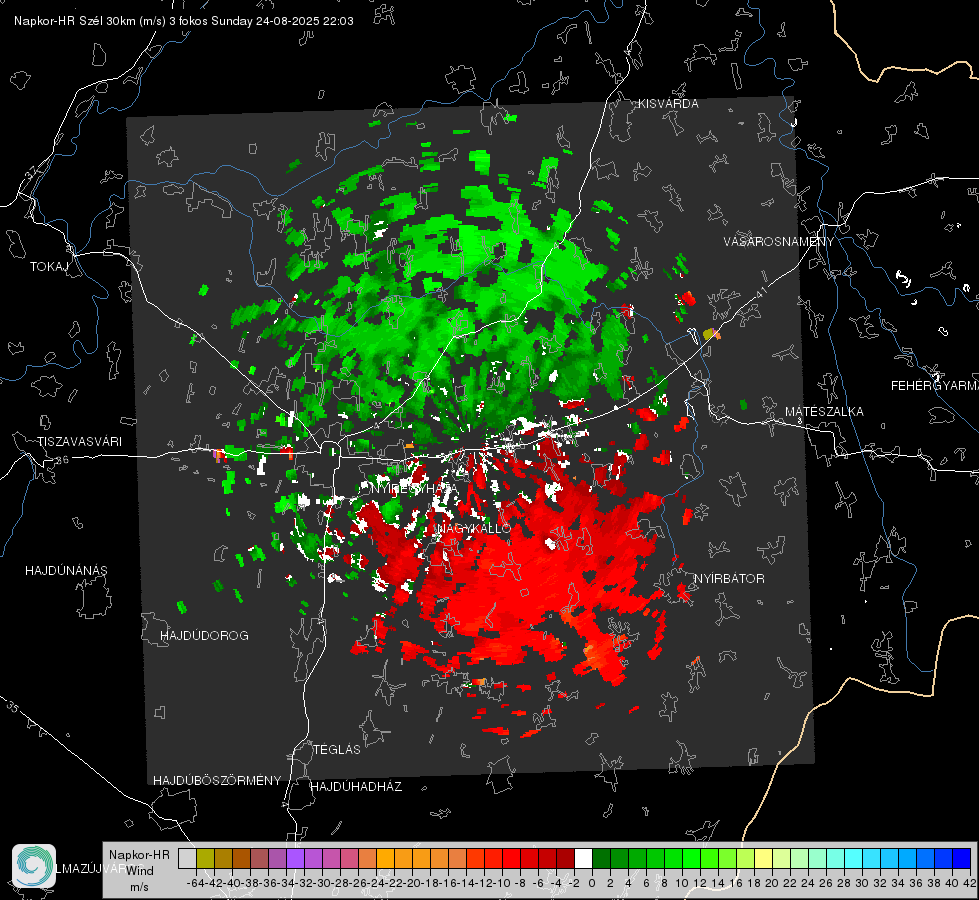Viewport: 979px width, 900px height.
Task: Click the darkest green swatch right of white
Action: pyautogui.click(x=601, y=858)
